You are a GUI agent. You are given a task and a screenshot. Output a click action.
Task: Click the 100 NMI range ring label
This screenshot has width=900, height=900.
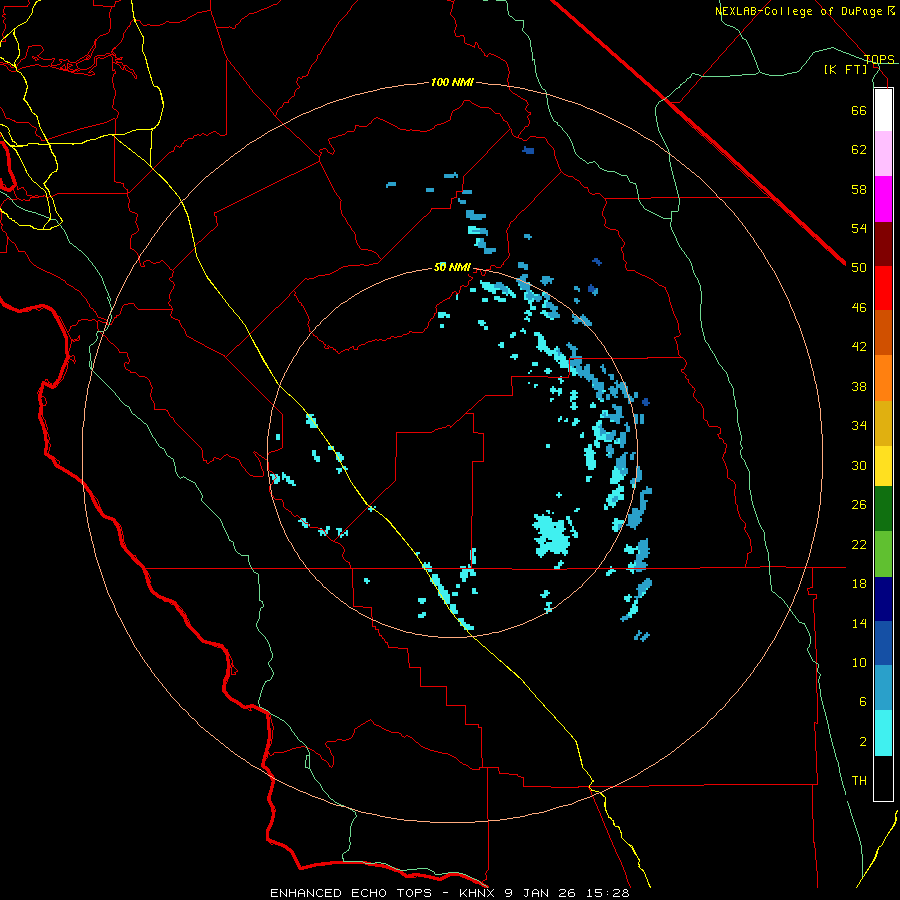point(452,83)
